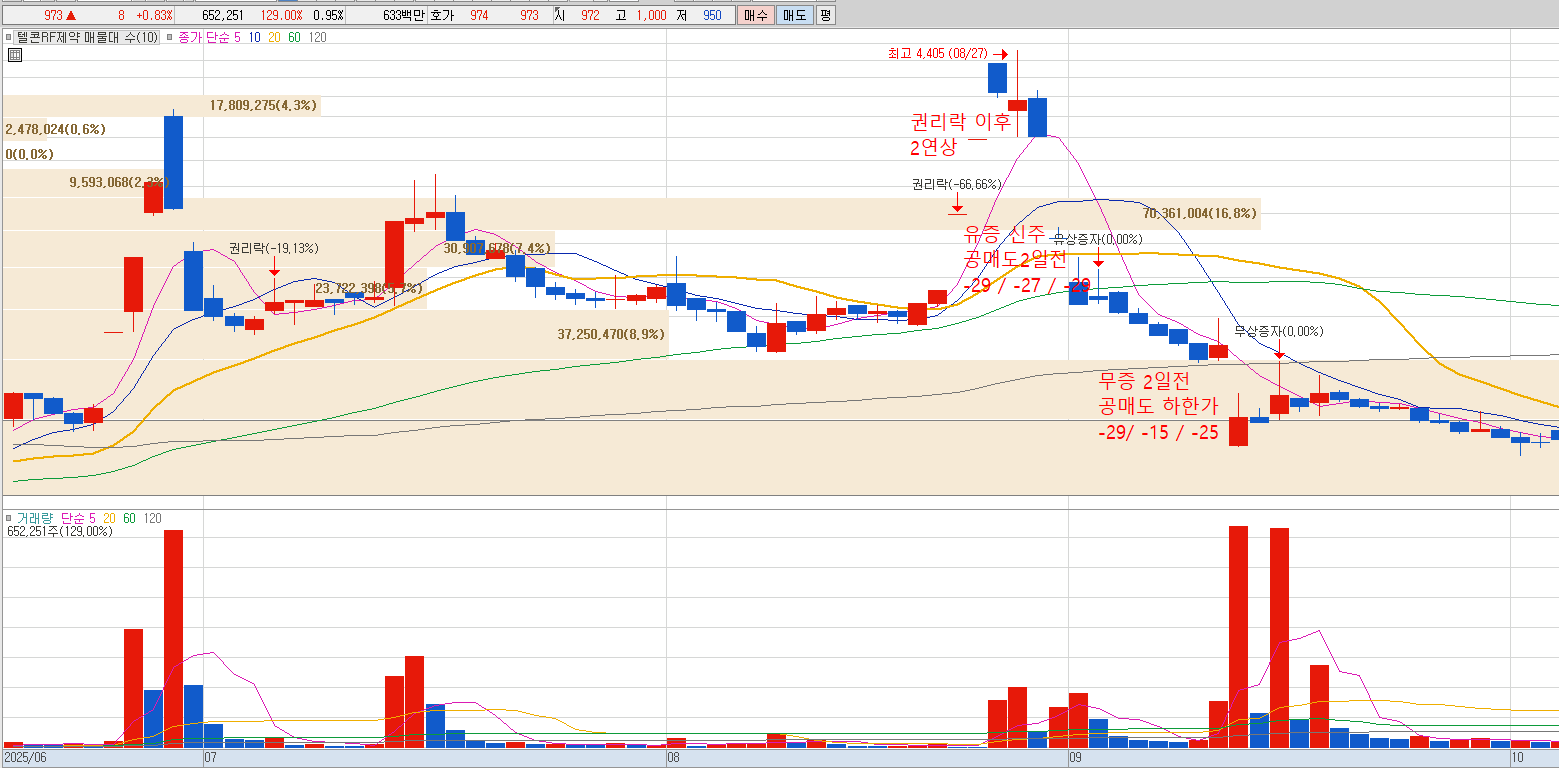Click the 652,251주(129.00%) volume readout
1559x768 pixels.
(x=60, y=532)
